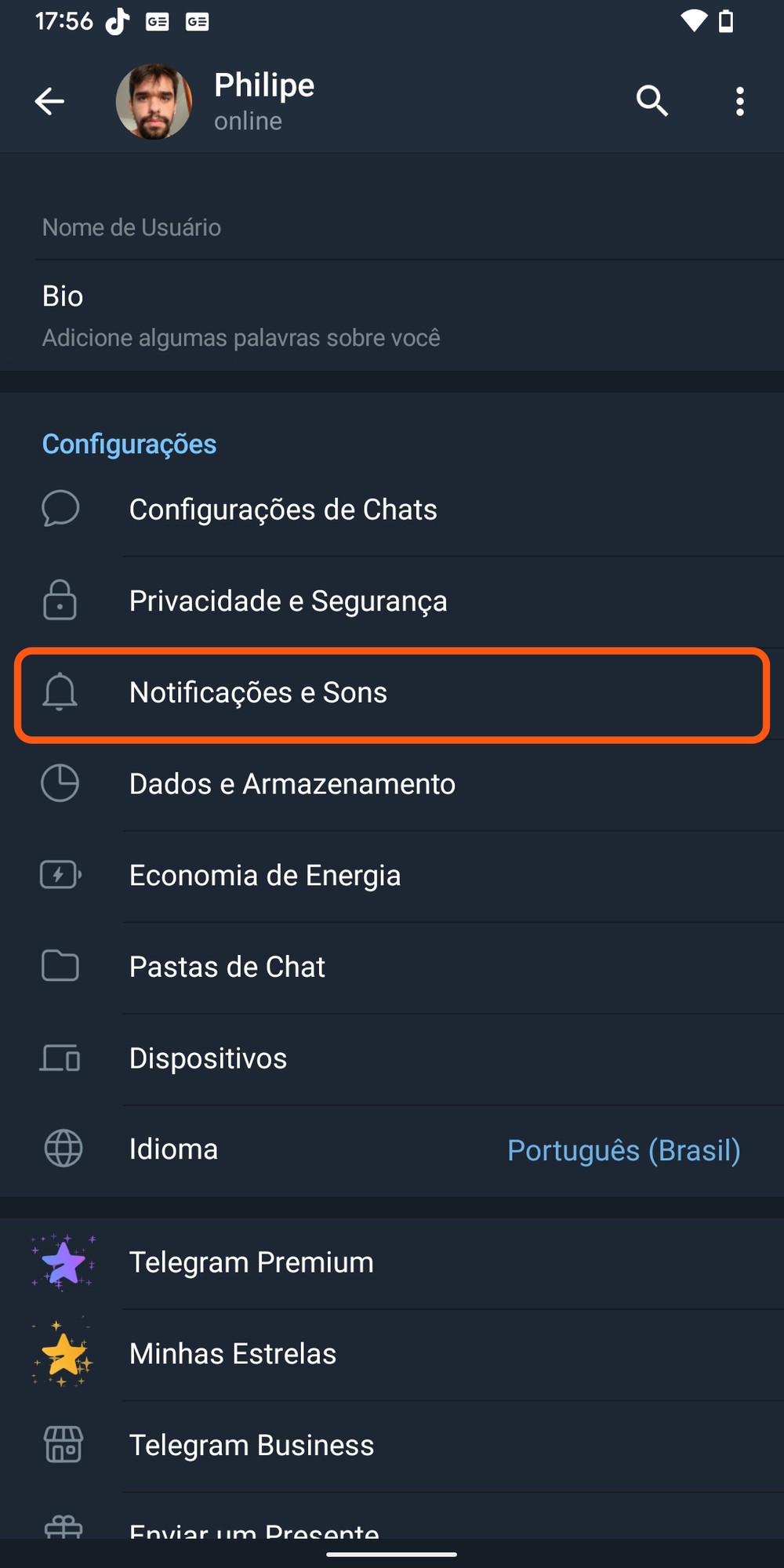Tap the chat bubble icon
The height and width of the screenshot is (1568, 784).
[x=60, y=509]
